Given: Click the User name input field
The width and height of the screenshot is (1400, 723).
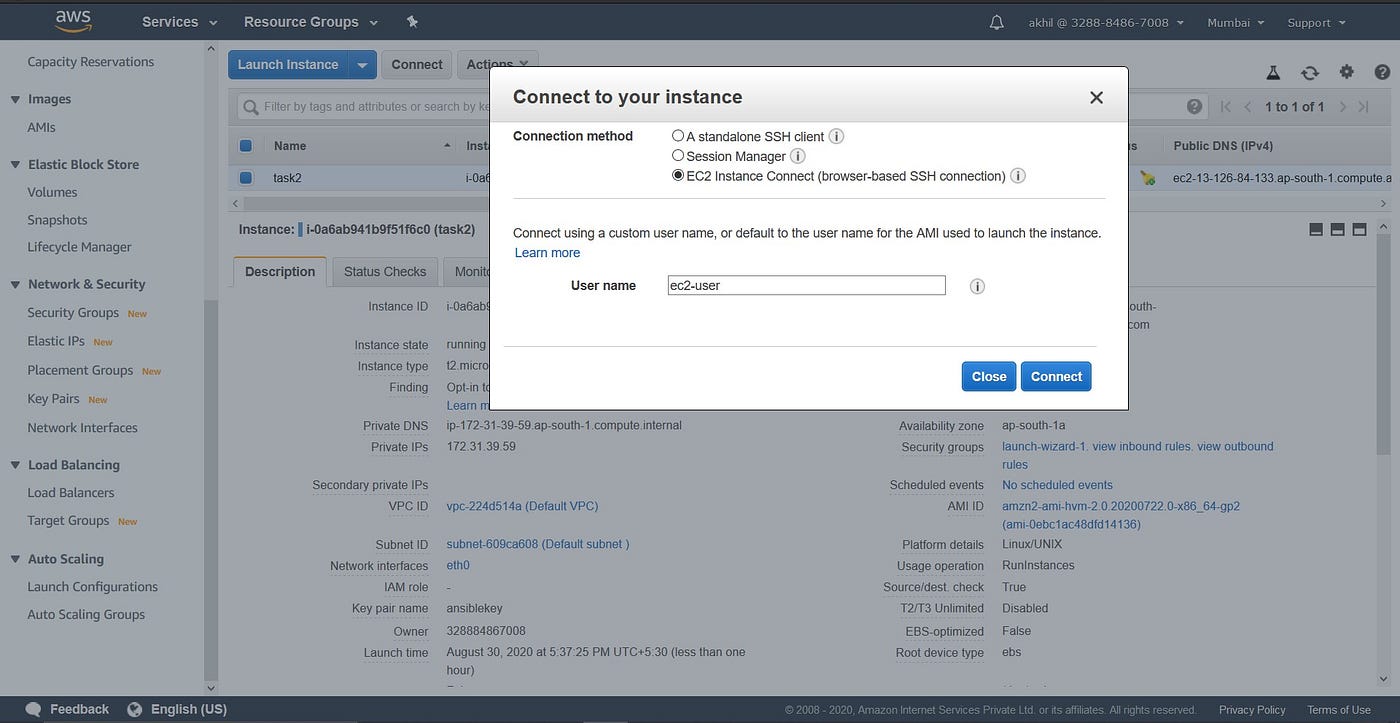Looking at the screenshot, I should [x=806, y=286].
